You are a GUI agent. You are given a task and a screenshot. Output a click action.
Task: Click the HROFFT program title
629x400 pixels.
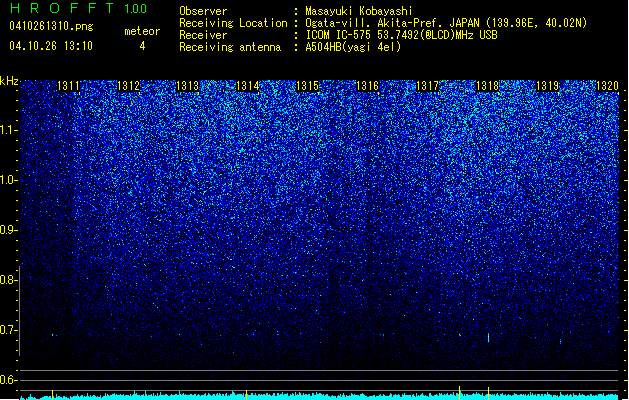coord(62,8)
